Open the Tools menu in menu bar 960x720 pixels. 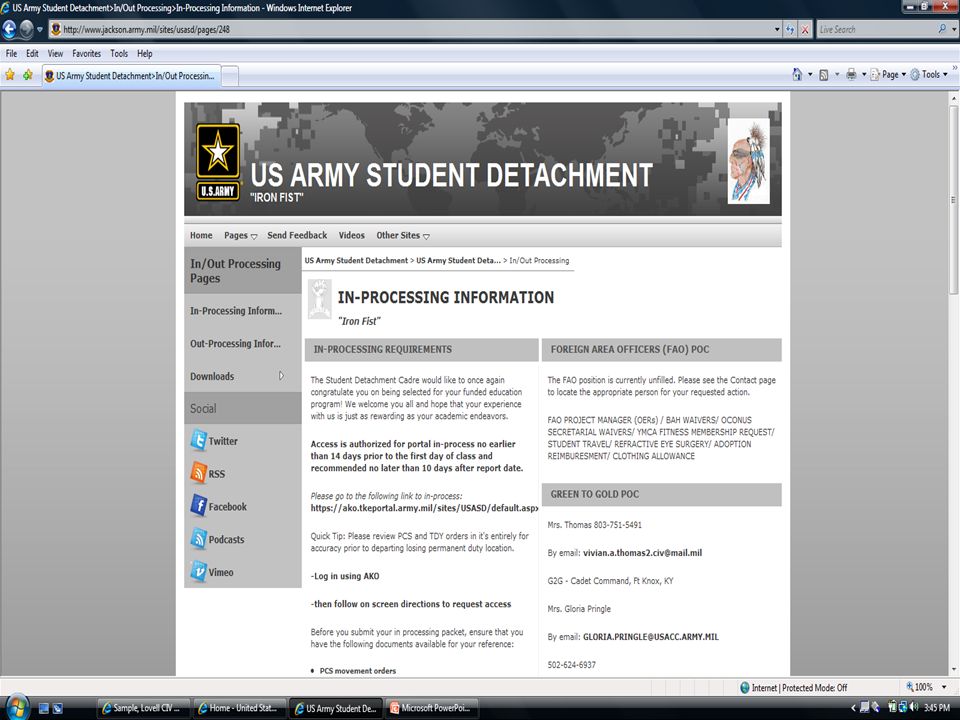pos(119,53)
